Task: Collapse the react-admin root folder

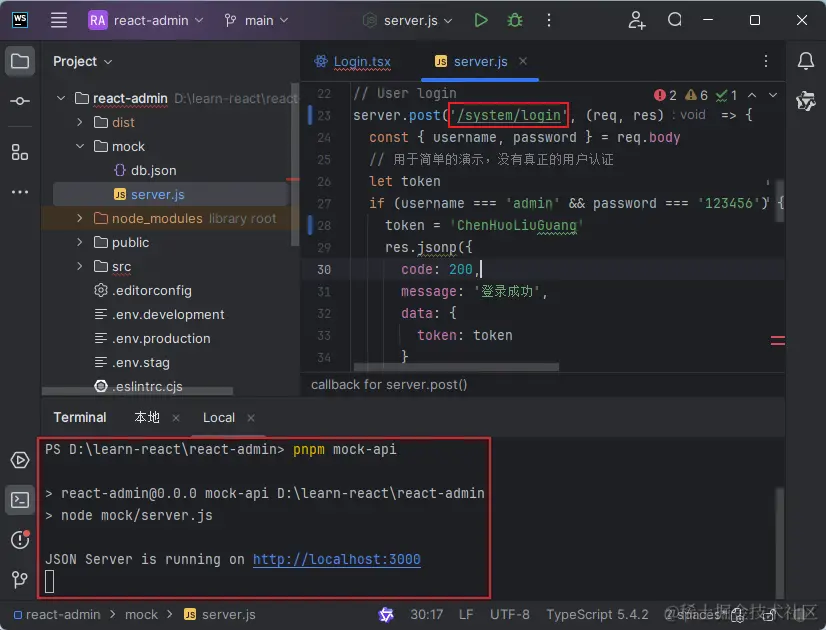Action: [x=61, y=98]
